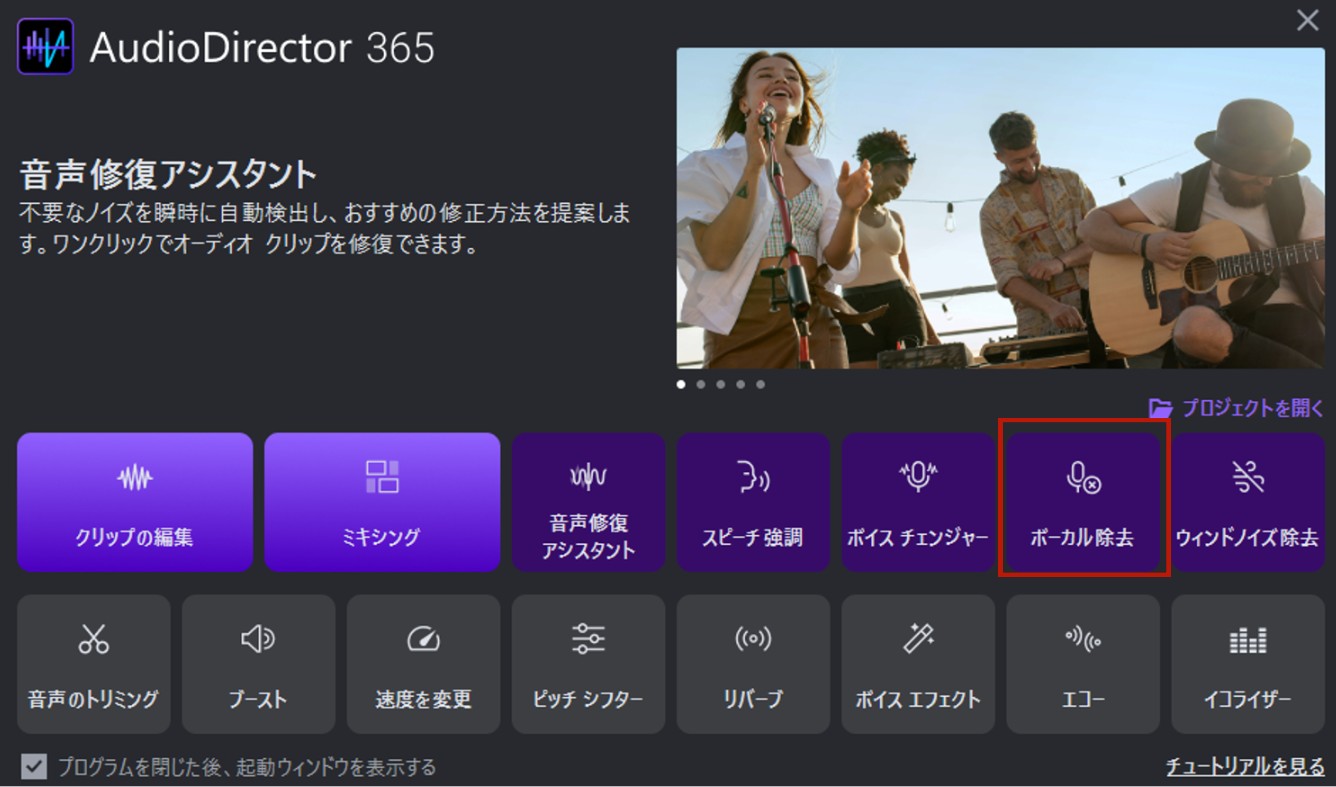Open the ウィンドノイズ除去 tool
1336x787 pixels.
click(x=1248, y=502)
